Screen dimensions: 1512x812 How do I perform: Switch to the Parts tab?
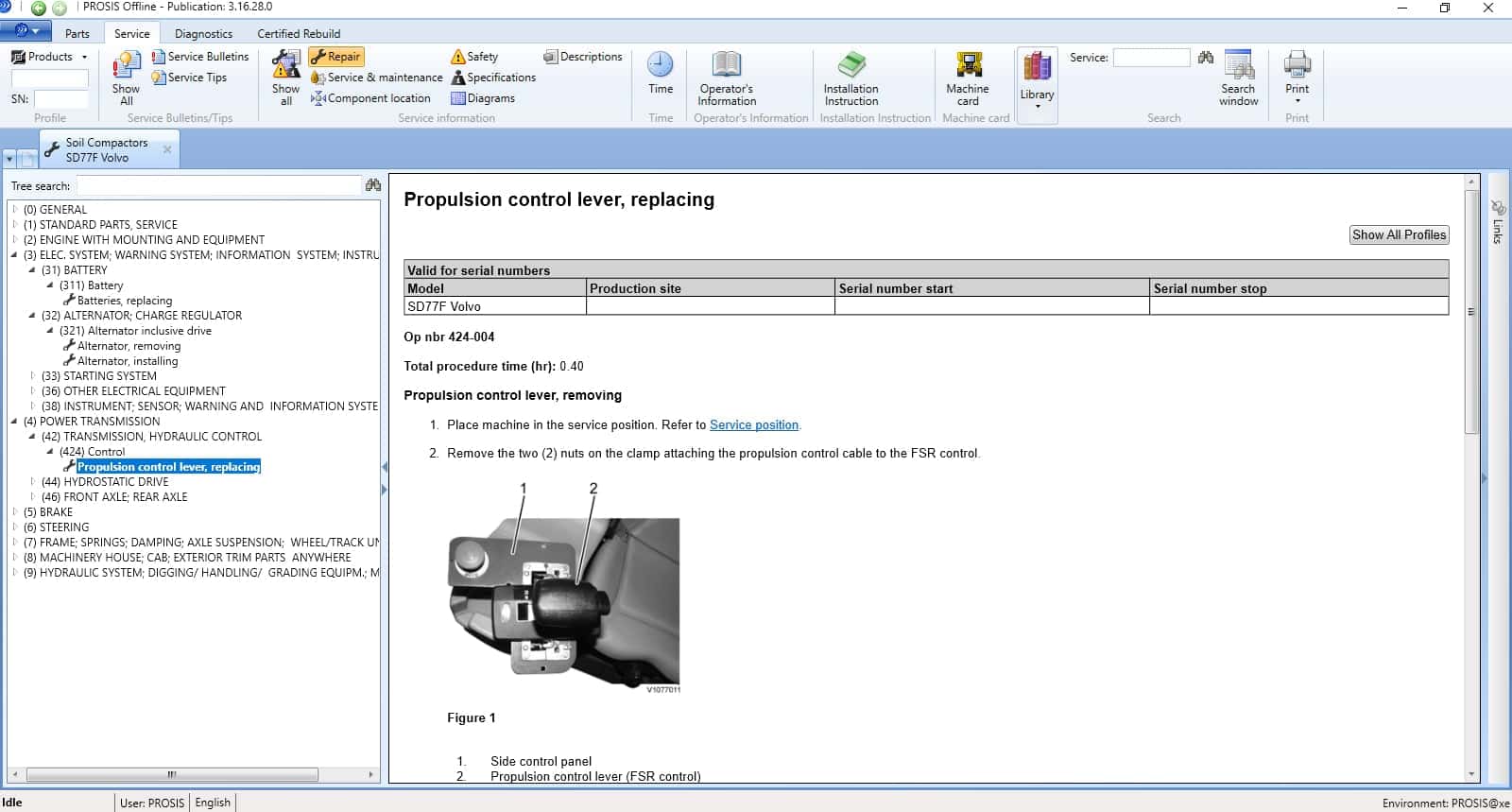(77, 33)
